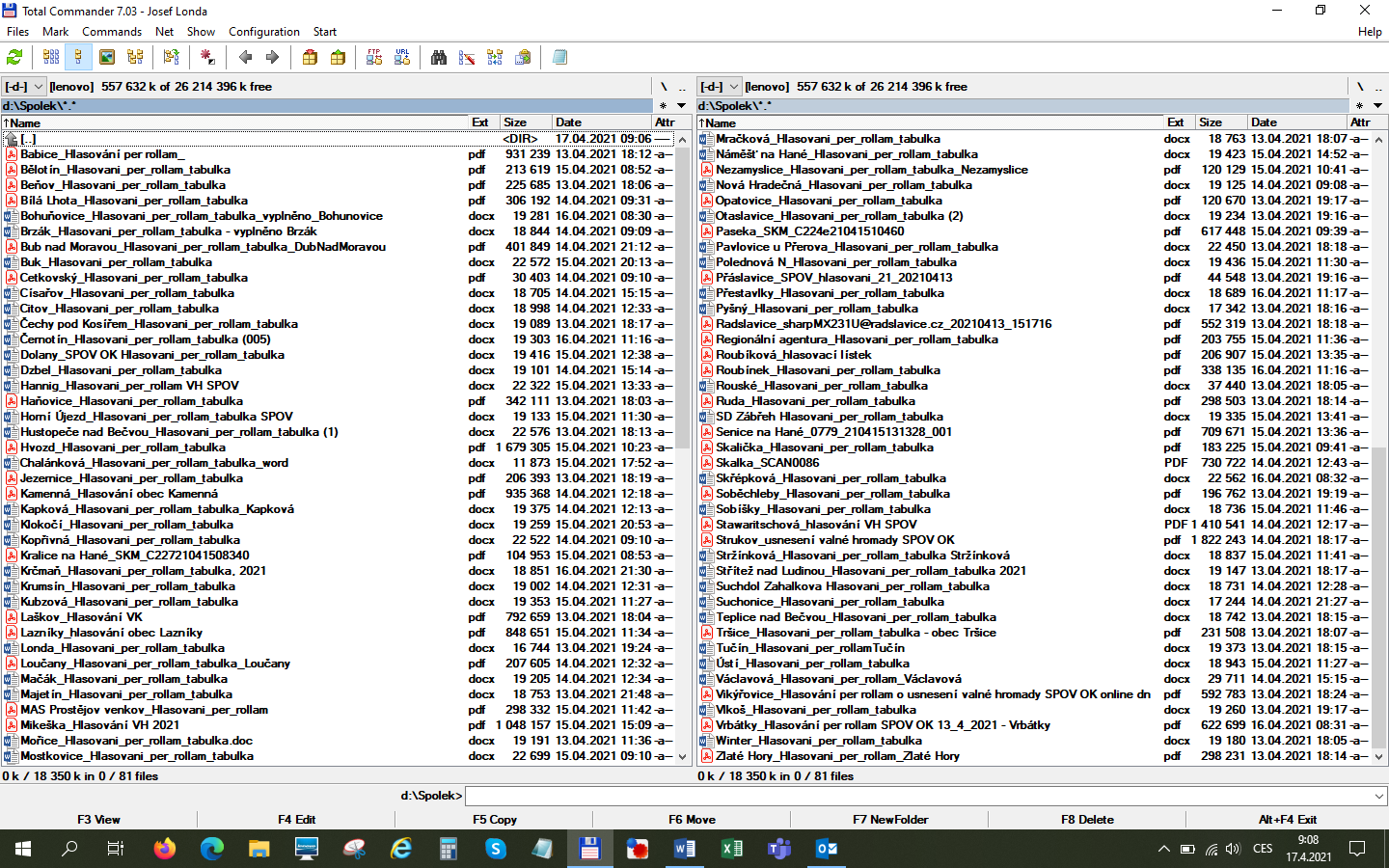The width and height of the screenshot is (1389, 868).
Task: Click the F7 NewFolder button
Action: tap(889, 820)
